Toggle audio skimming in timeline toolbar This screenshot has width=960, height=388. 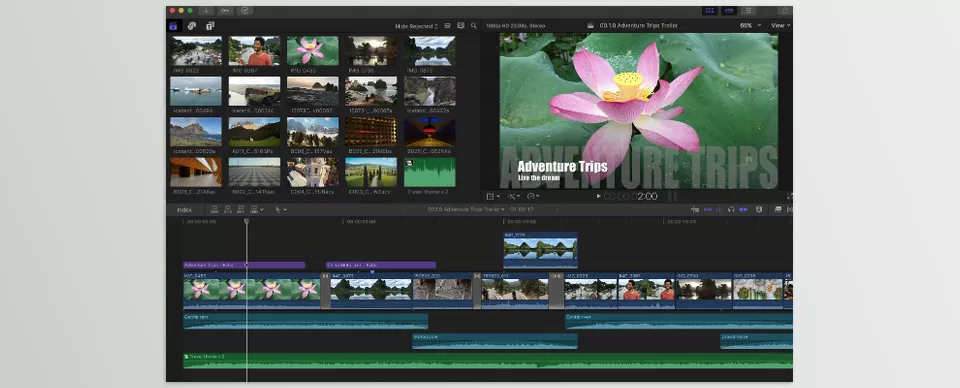719,209
